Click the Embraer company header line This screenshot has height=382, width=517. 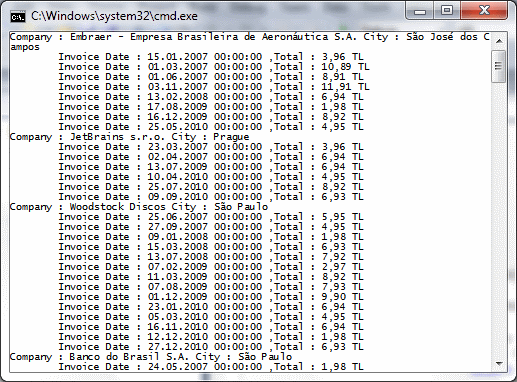pyautogui.click(x=250, y=42)
